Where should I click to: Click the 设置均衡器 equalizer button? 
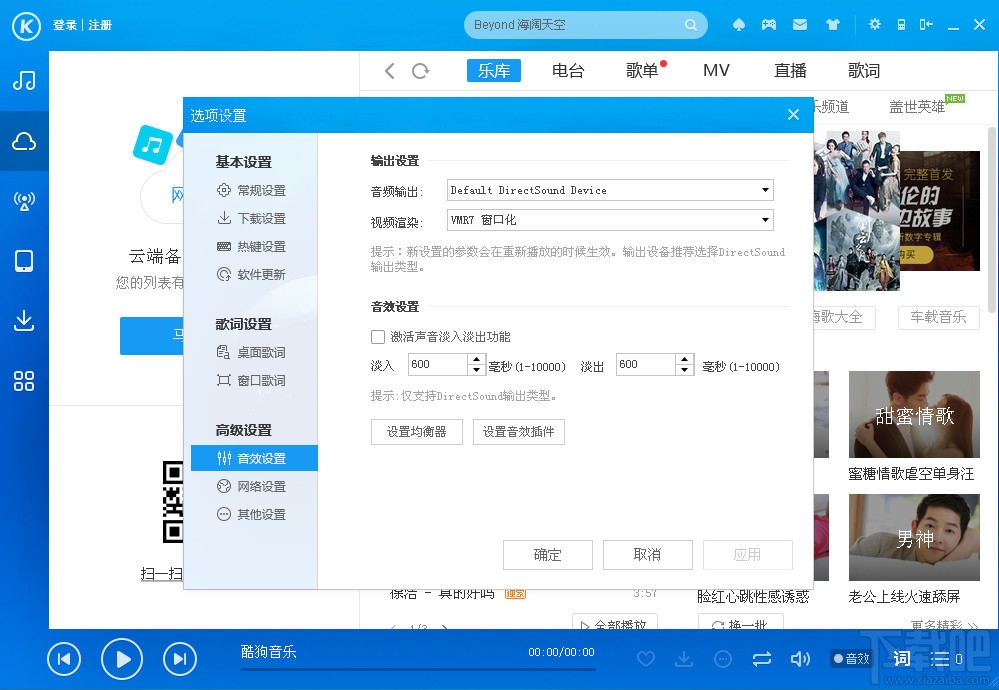point(416,432)
